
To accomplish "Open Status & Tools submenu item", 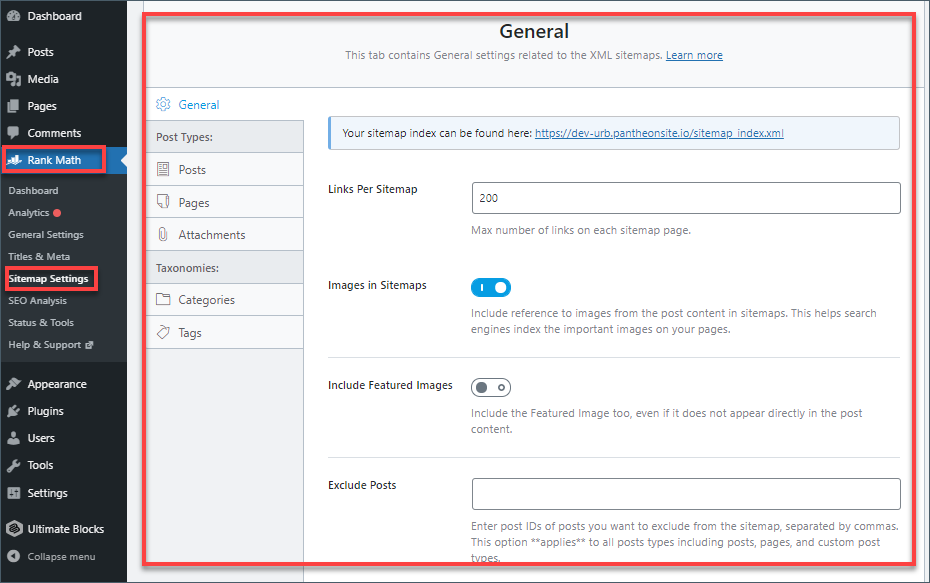I will point(41,322).
